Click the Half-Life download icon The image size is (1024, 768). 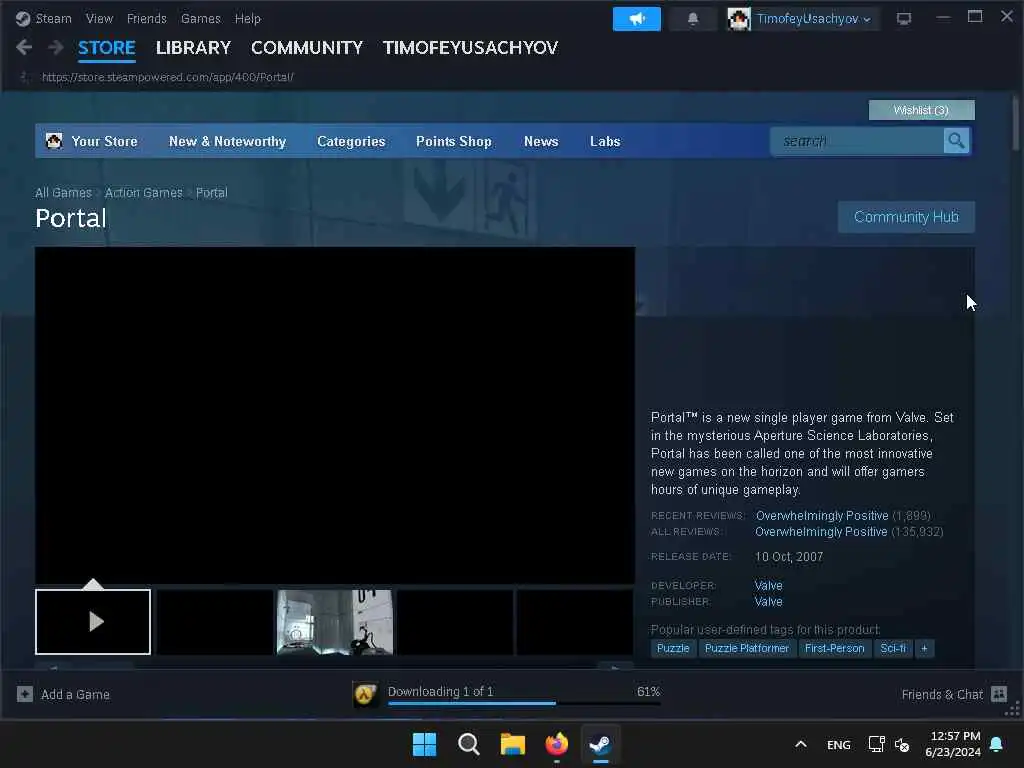(x=364, y=694)
